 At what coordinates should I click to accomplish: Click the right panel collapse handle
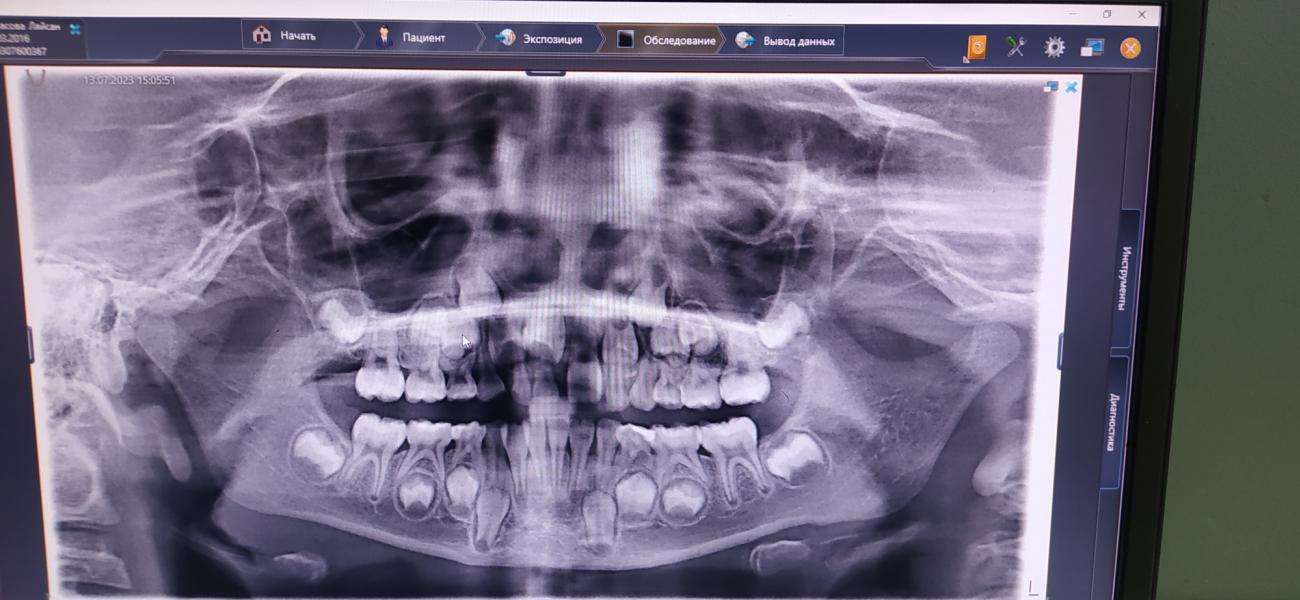pos(1060,350)
